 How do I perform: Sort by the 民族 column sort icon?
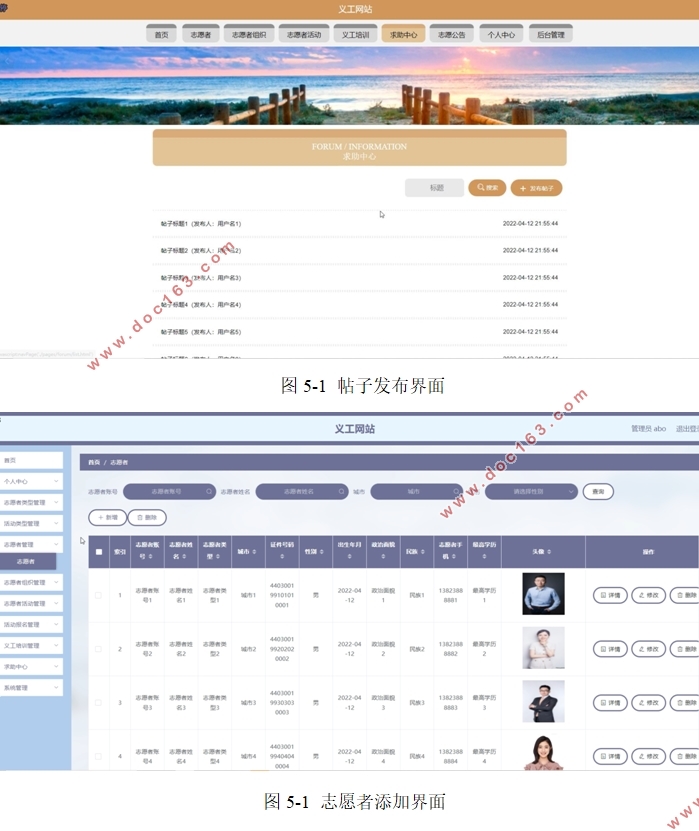click(422, 552)
